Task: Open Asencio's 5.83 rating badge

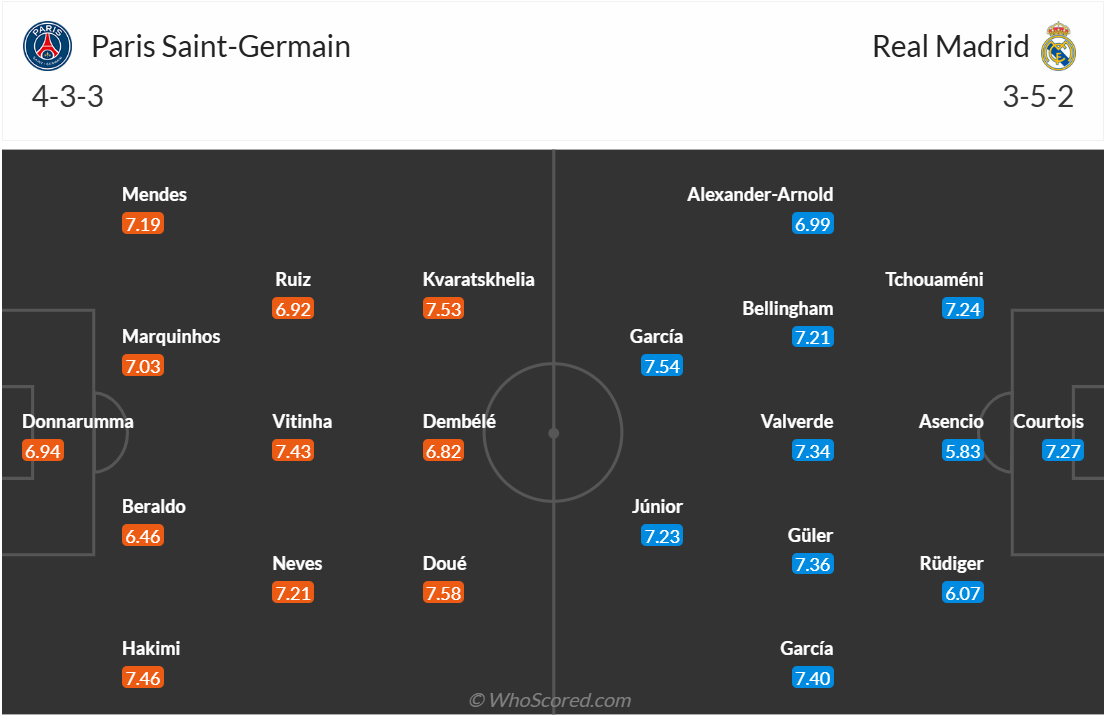Action: (963, 450)
